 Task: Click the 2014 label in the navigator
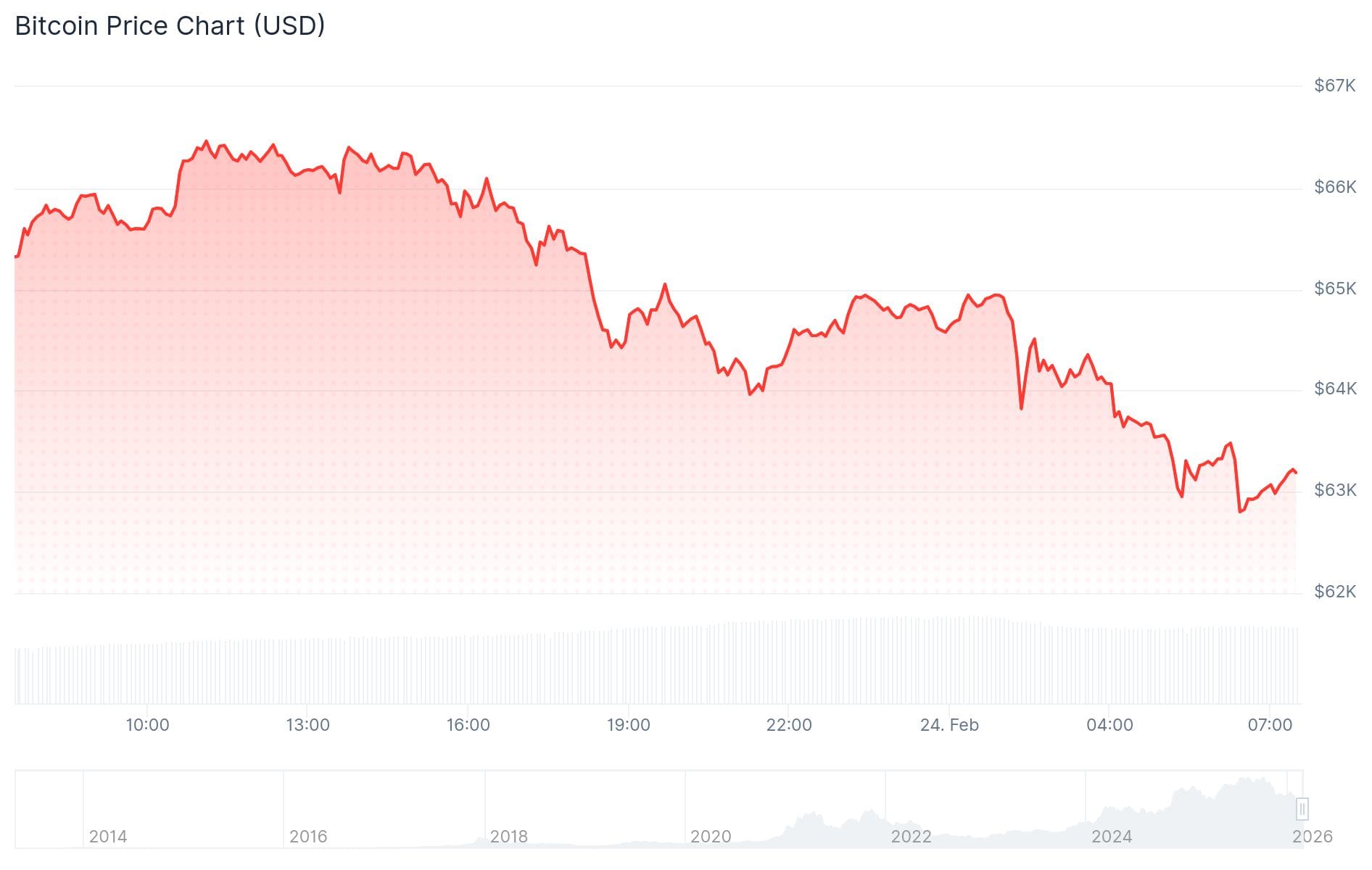coord(108,837)
